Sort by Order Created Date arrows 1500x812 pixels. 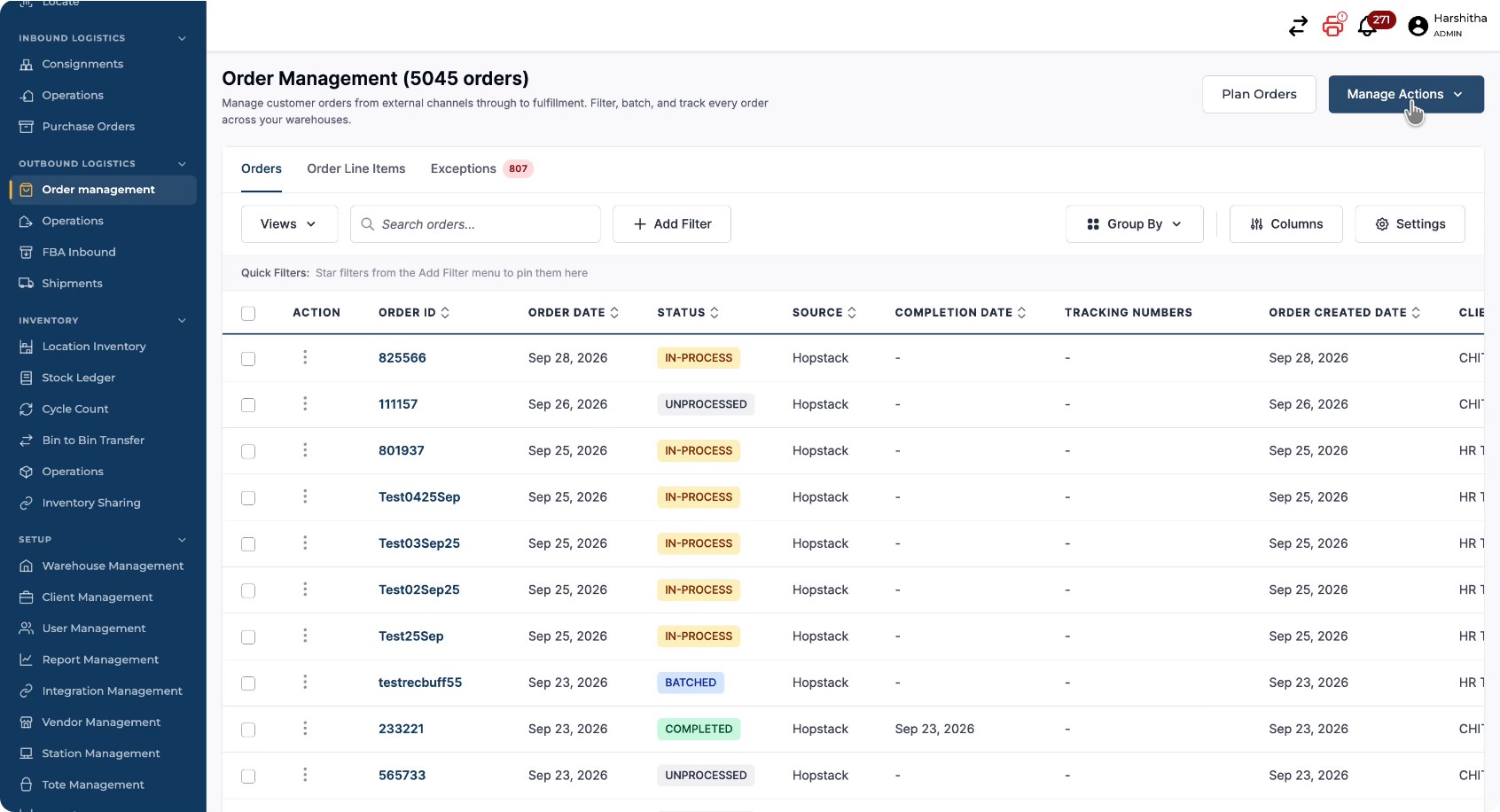point(1416,312)
